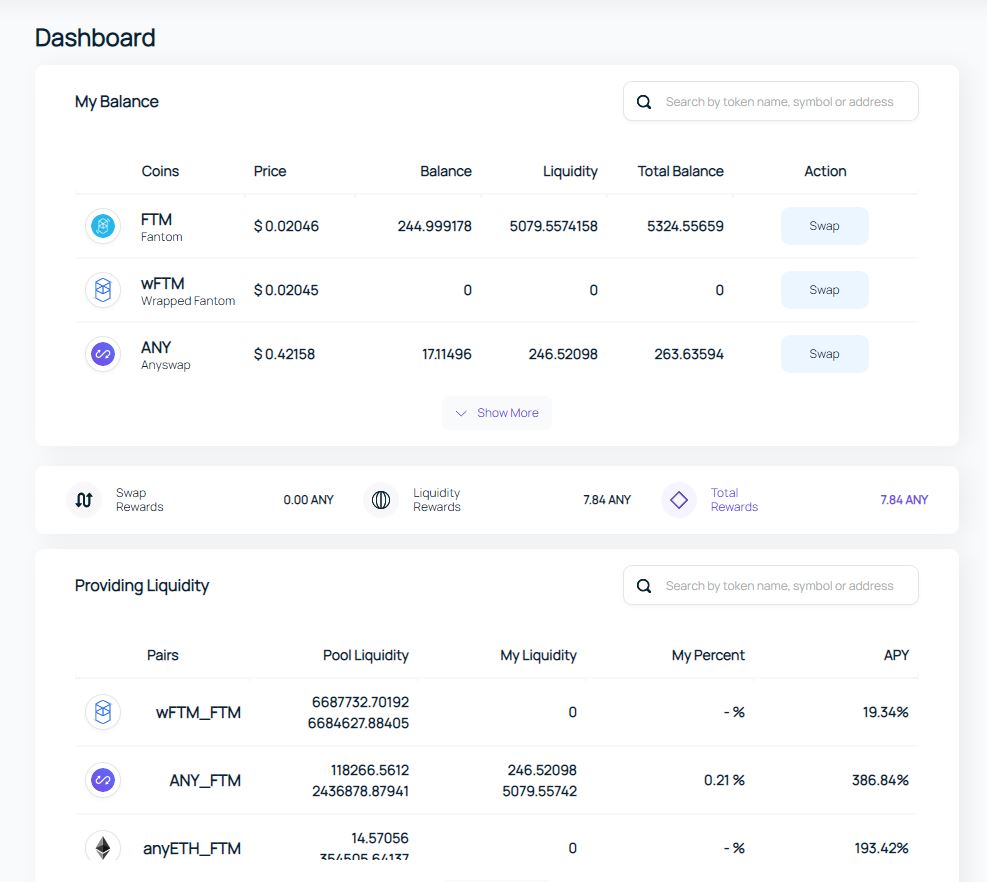Click the Pairs column header
Image resolution: width=987 pixels, height=882 pixels.
tap(162, 655)
